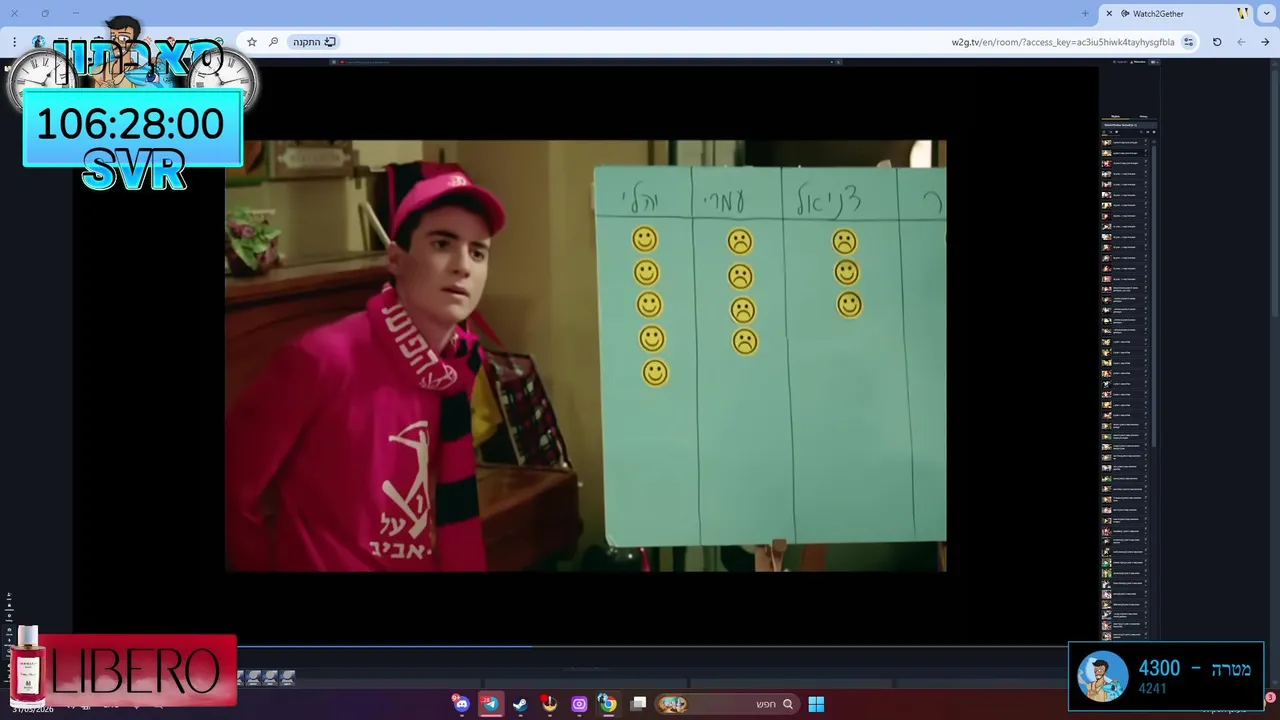Viewport: 1280px width, 720px height.
Task: Click the התקנה install app button
Action: 314,42
